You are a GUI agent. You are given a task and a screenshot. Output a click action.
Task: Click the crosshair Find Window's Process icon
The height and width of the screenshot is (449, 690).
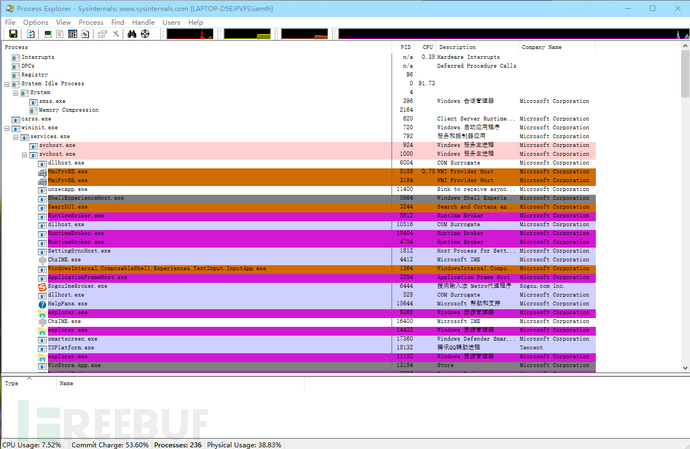145,34
